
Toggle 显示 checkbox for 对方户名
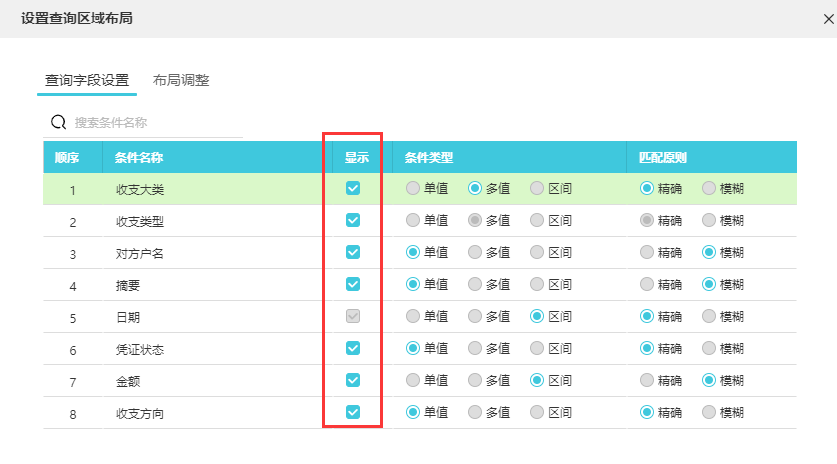coord(352,252)
